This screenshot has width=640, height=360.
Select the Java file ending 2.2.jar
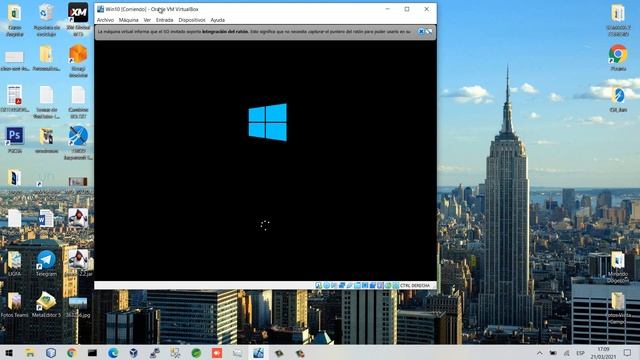[78, 263]
